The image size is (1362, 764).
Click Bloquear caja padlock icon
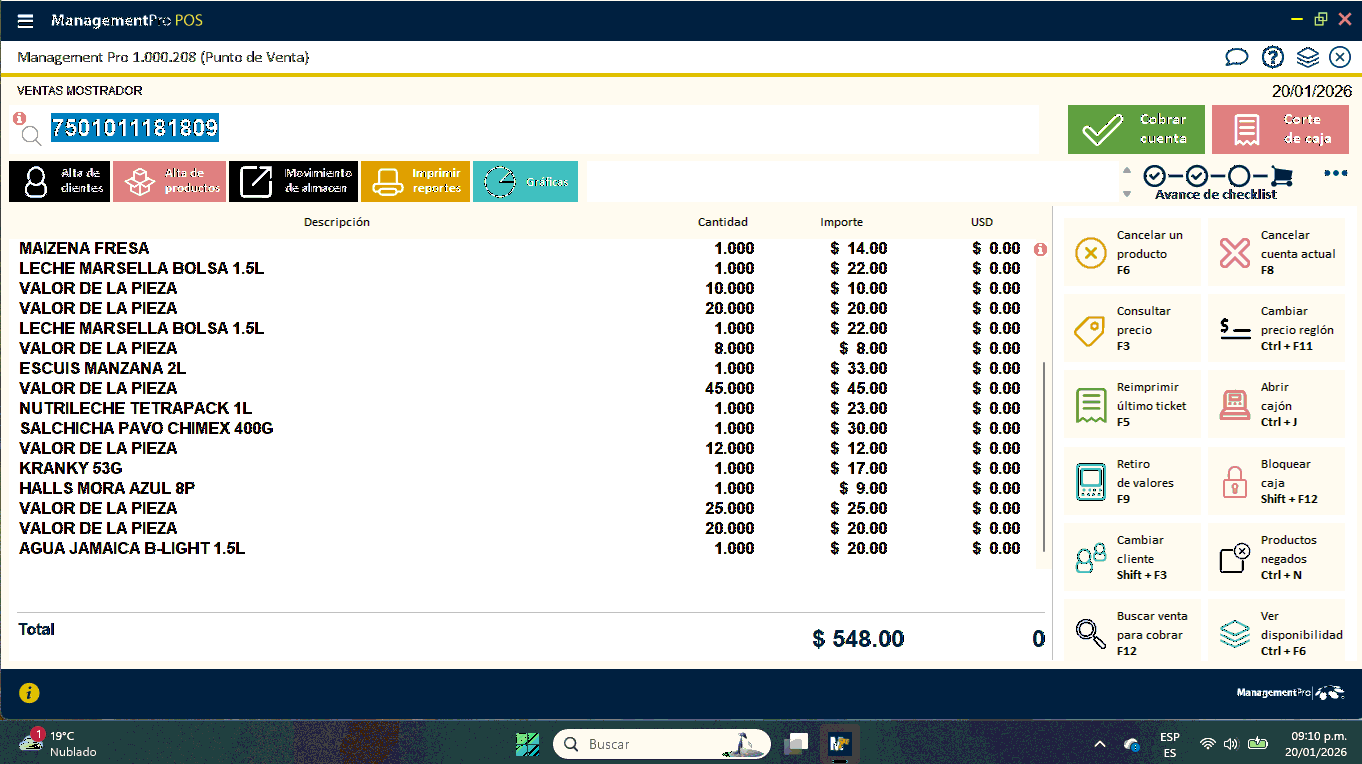pos(1235,482)
